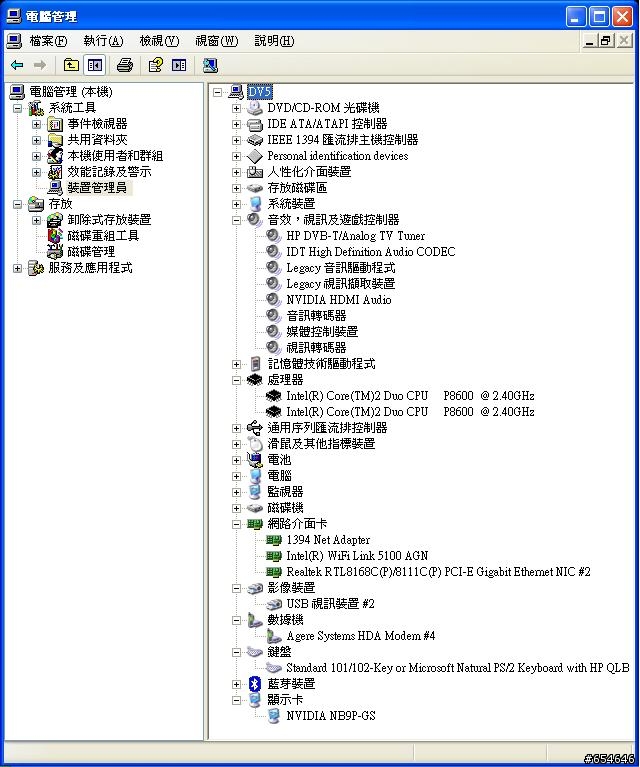Click the 處理器 chip icon
Image resolution: width=640 pixels, height=767 pixels.
tap(255, 380)
